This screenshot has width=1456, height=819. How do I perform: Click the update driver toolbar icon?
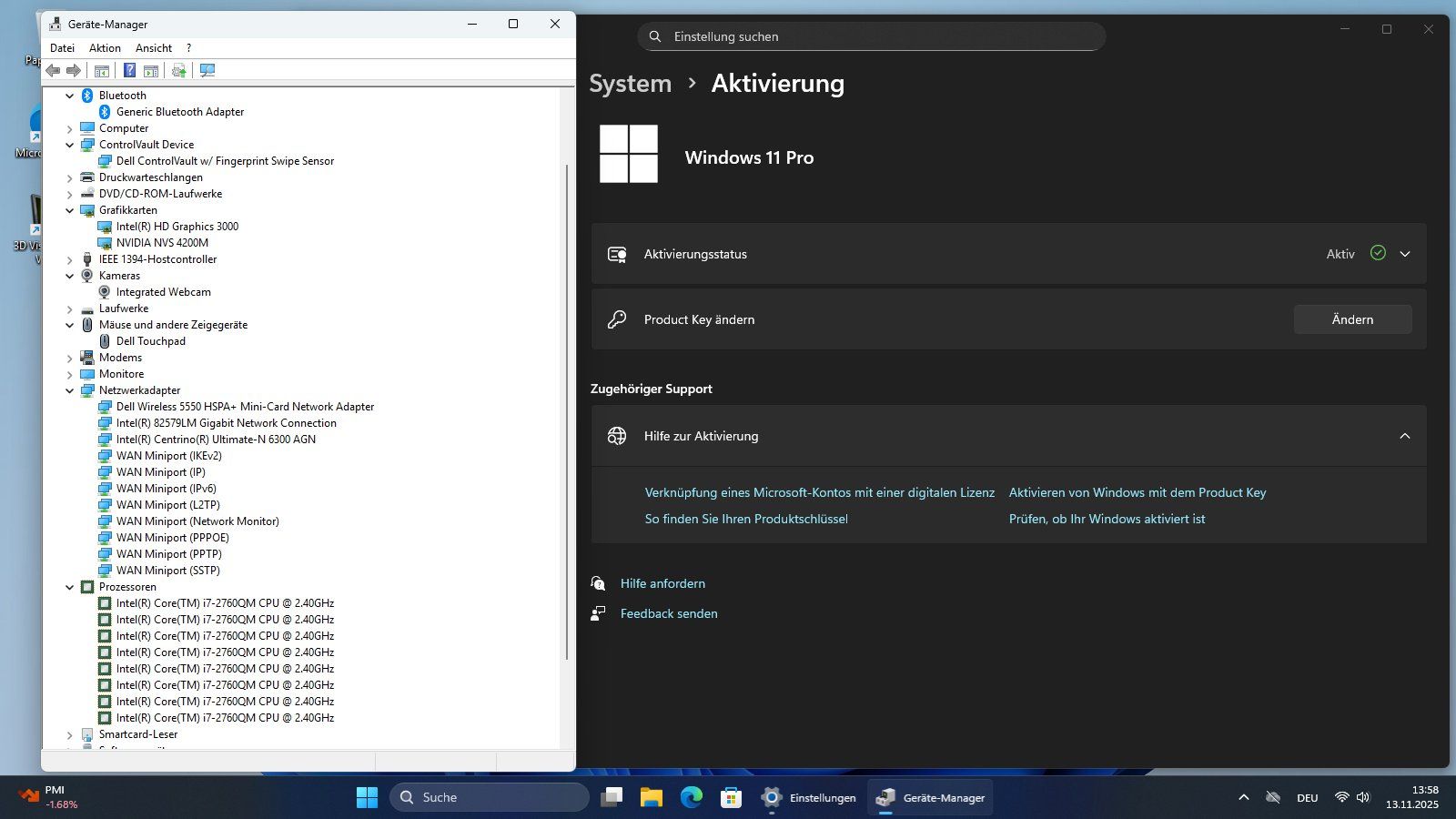pos(179,70)
